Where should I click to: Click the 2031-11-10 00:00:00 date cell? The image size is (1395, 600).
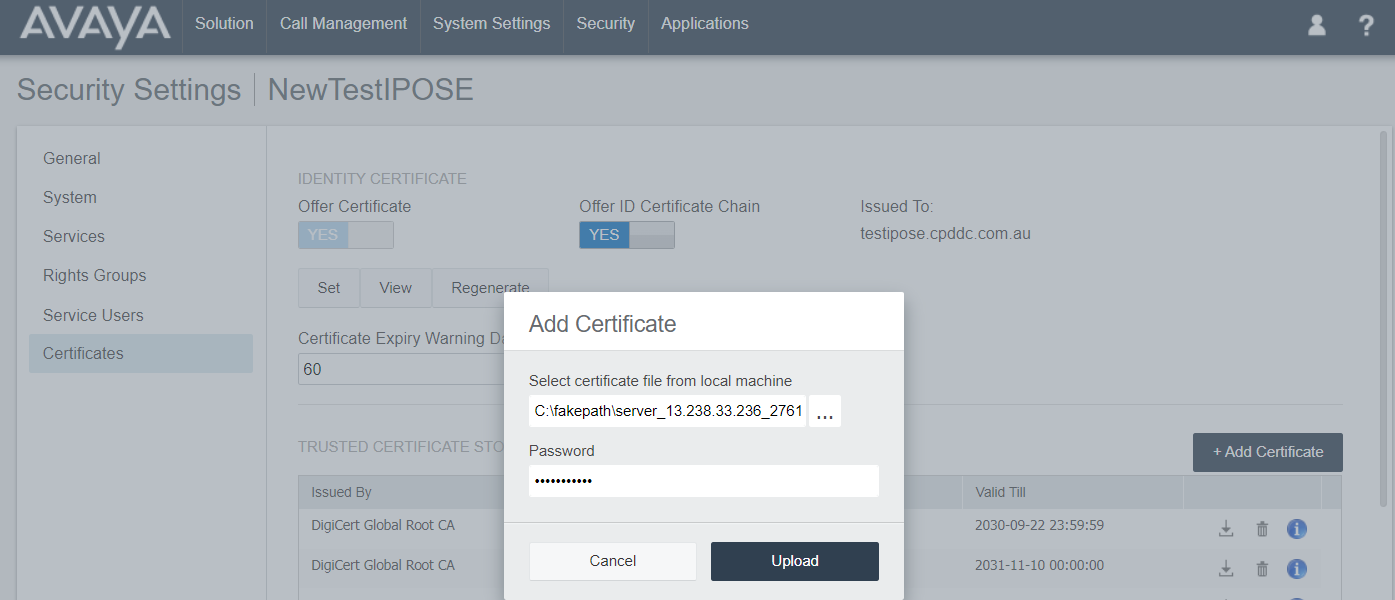(x=1039, y=565)
